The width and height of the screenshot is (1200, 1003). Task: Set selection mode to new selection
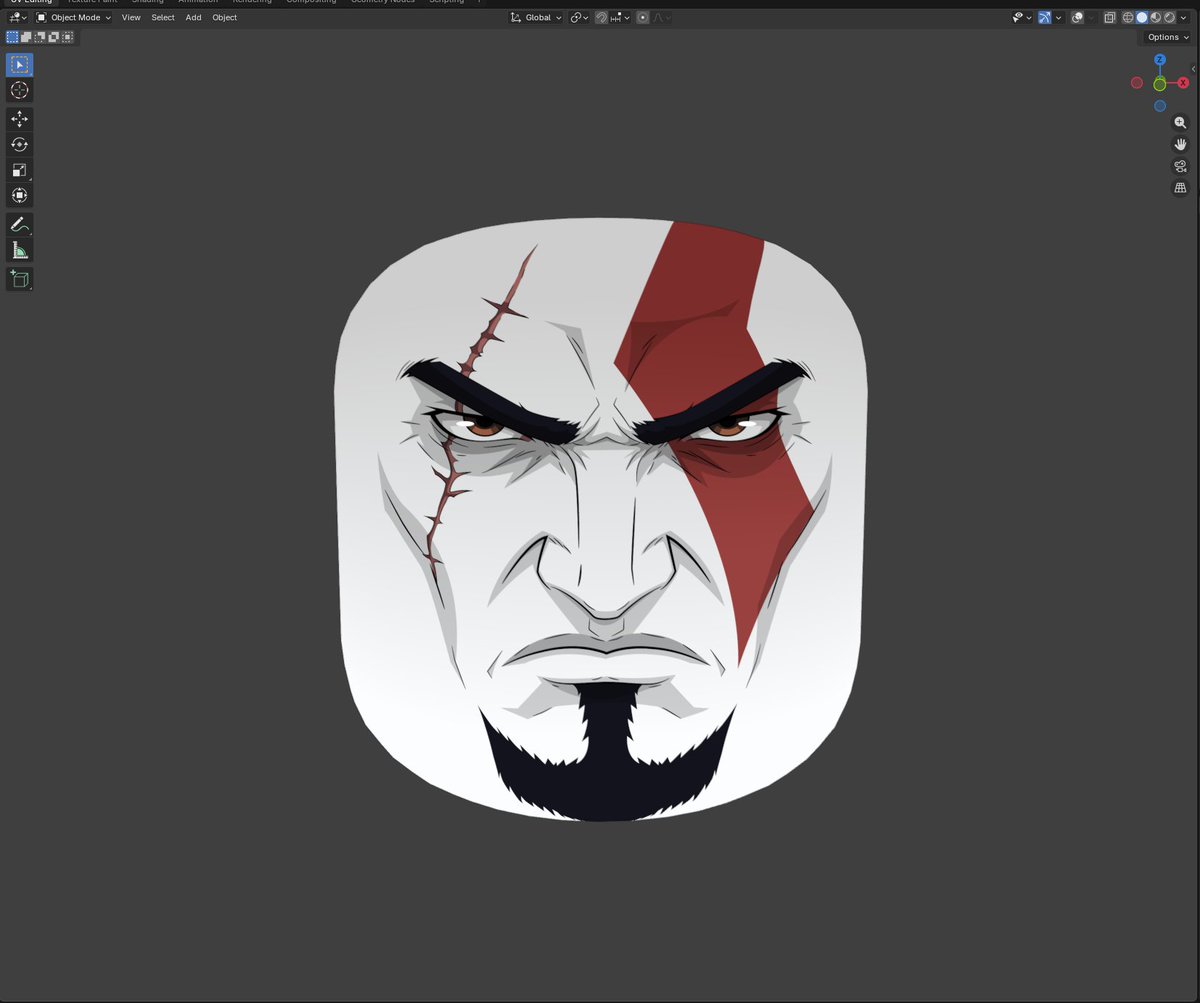12,37
